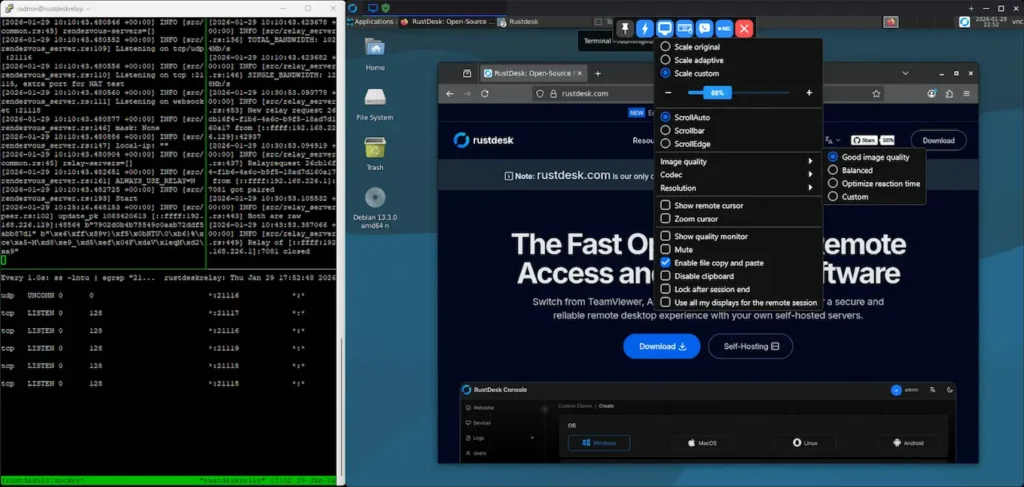Screen dimensions: 1024x487
Task: Expand the Resolution submenu
Action: [x=738, y=187]
